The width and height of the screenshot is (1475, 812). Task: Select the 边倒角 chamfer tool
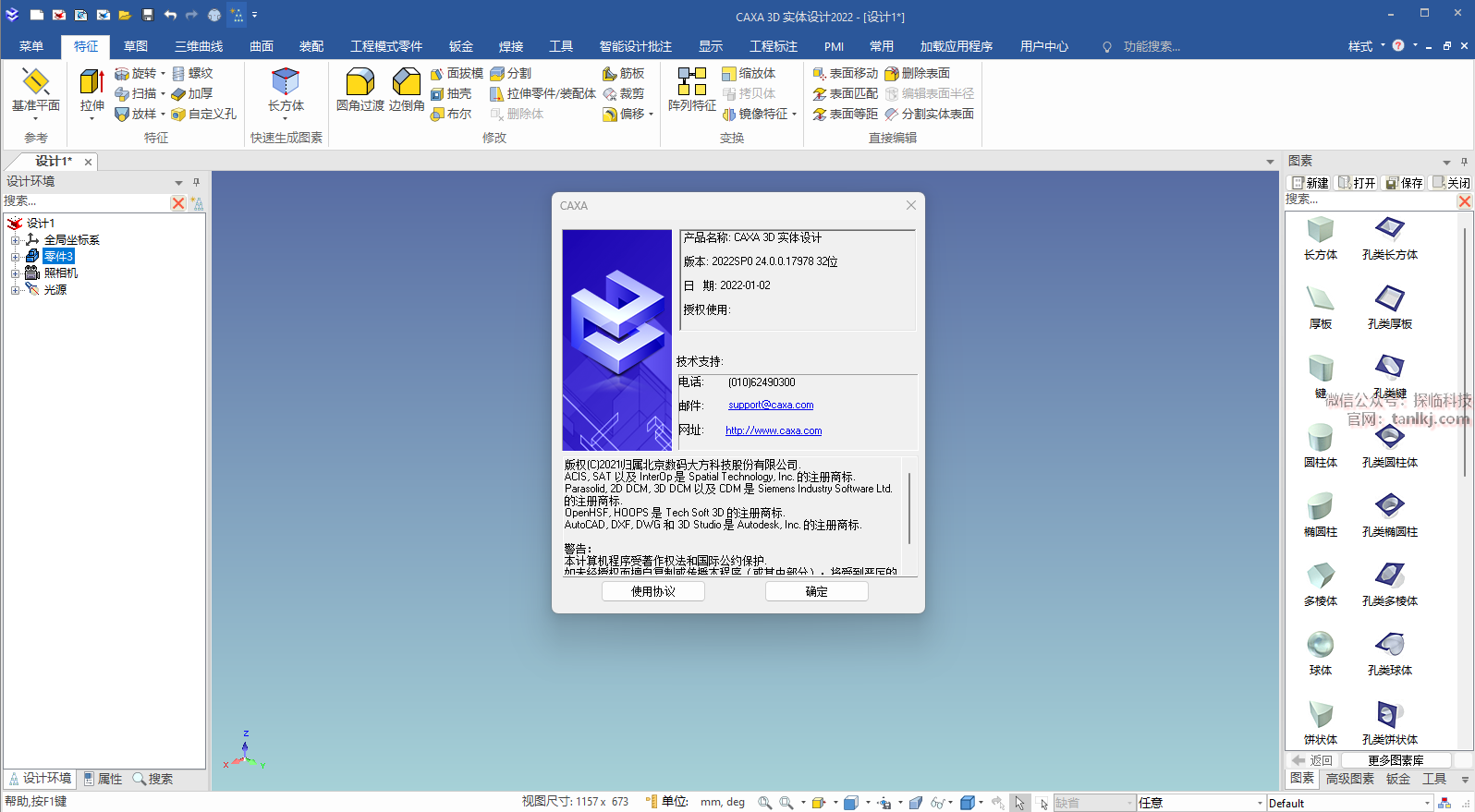(407, 83)
